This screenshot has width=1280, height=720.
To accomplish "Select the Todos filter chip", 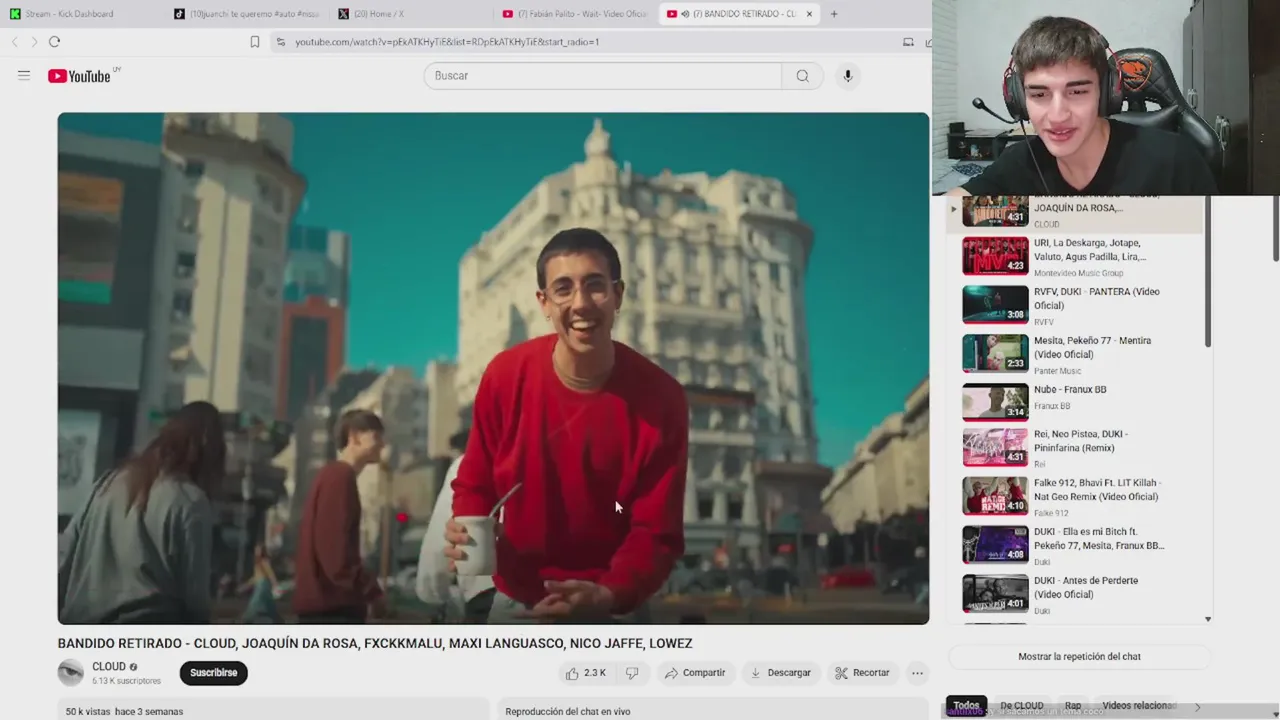I will [966, 705].
